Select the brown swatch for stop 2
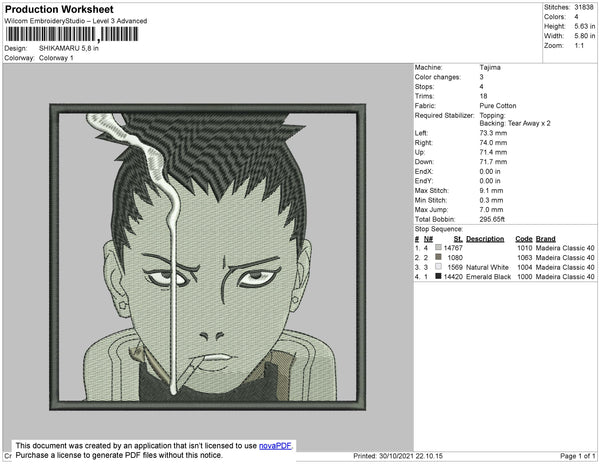Viewport: 600px width, 464px height. tap(438, 257)
